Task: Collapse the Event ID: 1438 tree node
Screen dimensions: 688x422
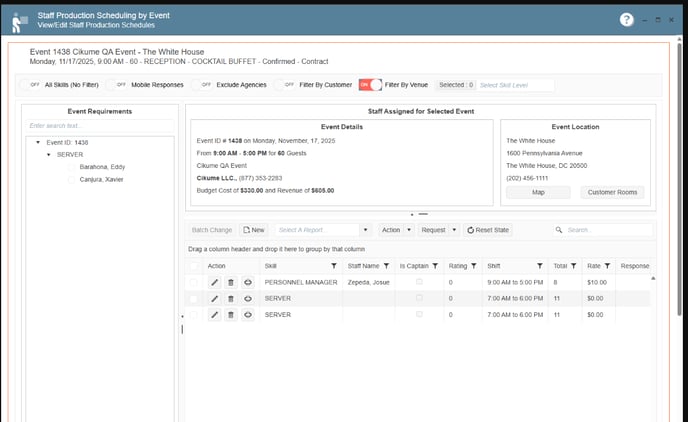Action: (38, 143)
